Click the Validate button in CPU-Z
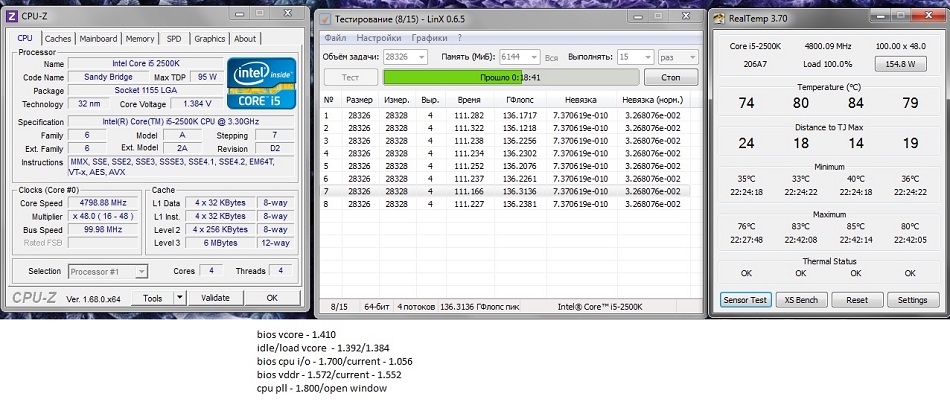Image resolution: width=950 pixels, height=402 pixels. tap(216, 298)
